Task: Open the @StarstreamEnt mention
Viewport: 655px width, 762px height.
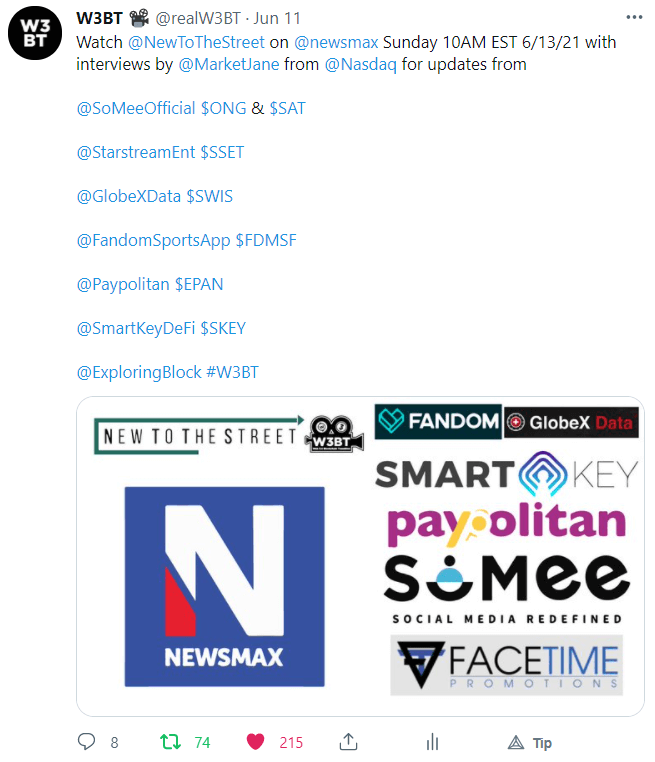Action: [136, 152]
